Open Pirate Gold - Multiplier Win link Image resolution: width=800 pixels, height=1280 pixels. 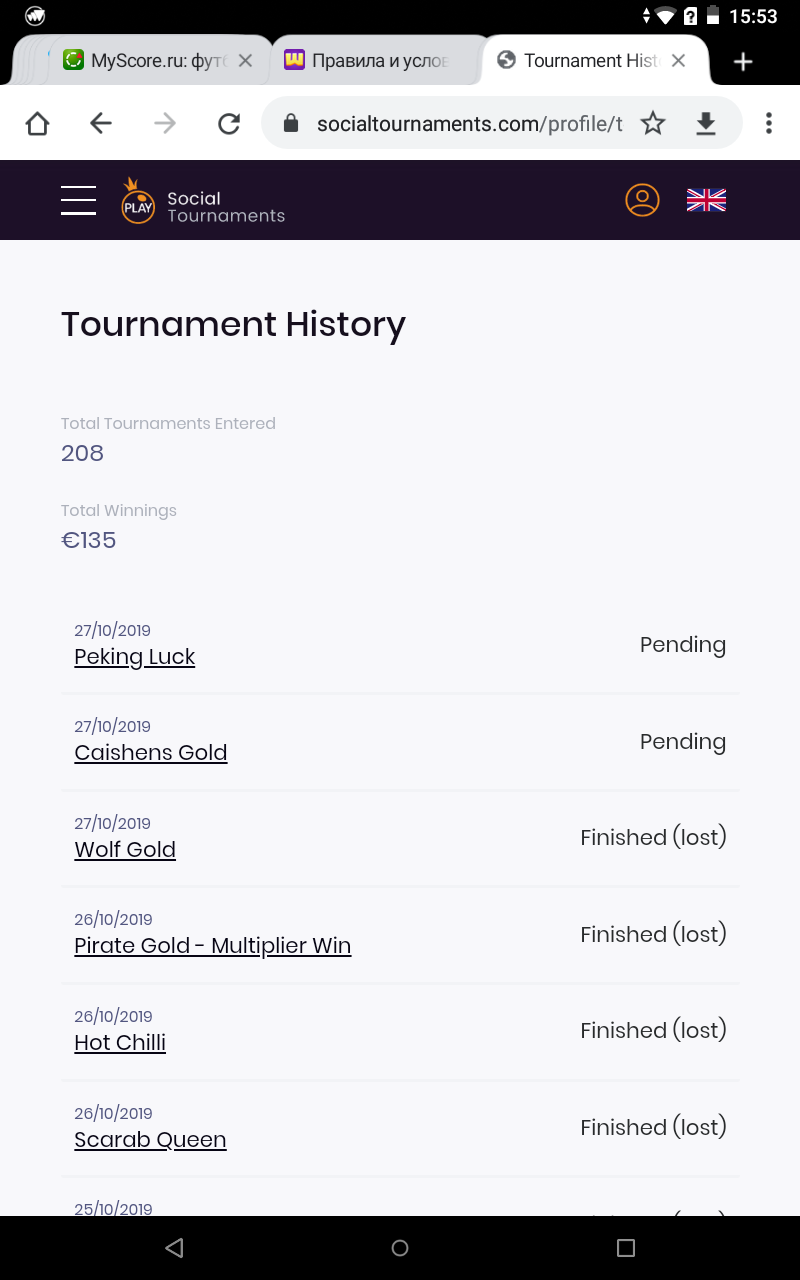(x=213, y=946)
